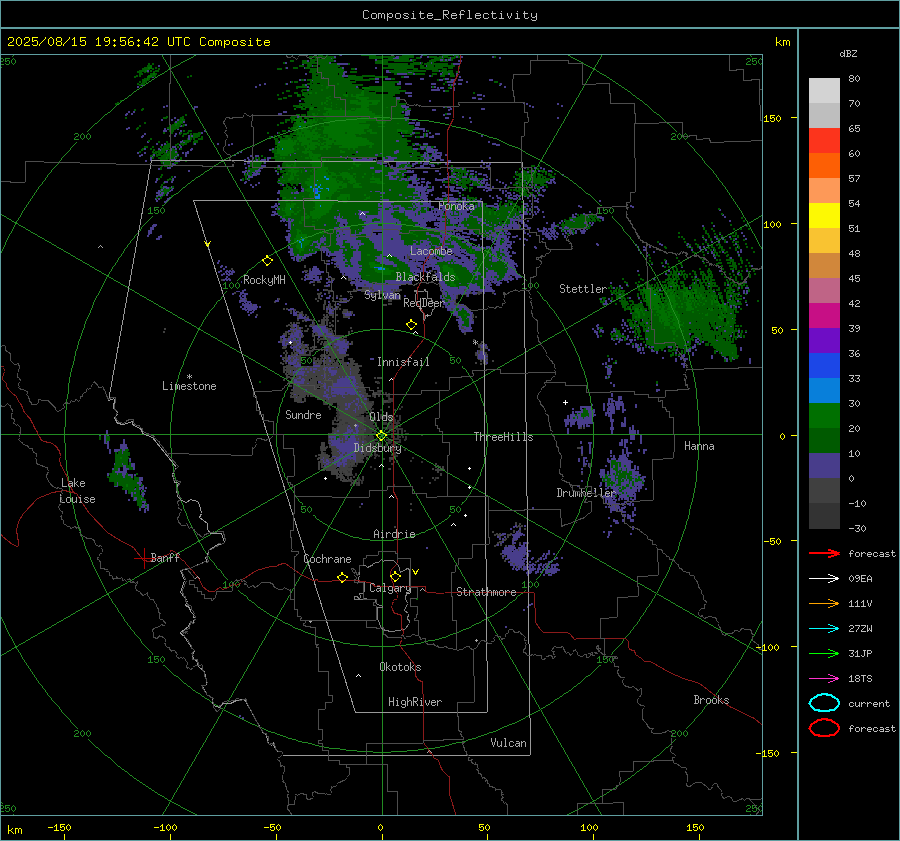
Task: Click the dBZ legend heading
Action: click(848, 53)
